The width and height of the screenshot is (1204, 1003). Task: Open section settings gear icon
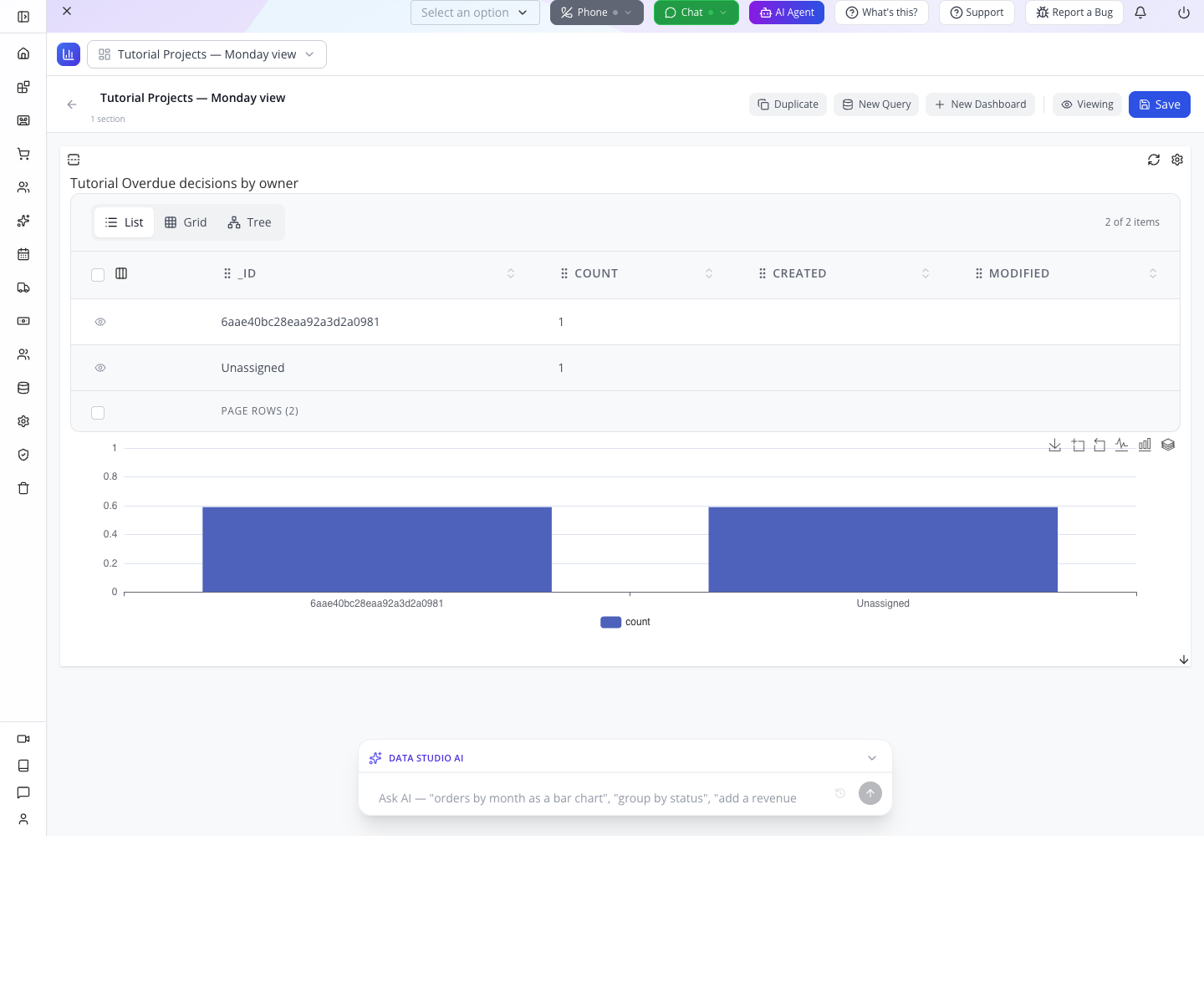pos(1177,160)
